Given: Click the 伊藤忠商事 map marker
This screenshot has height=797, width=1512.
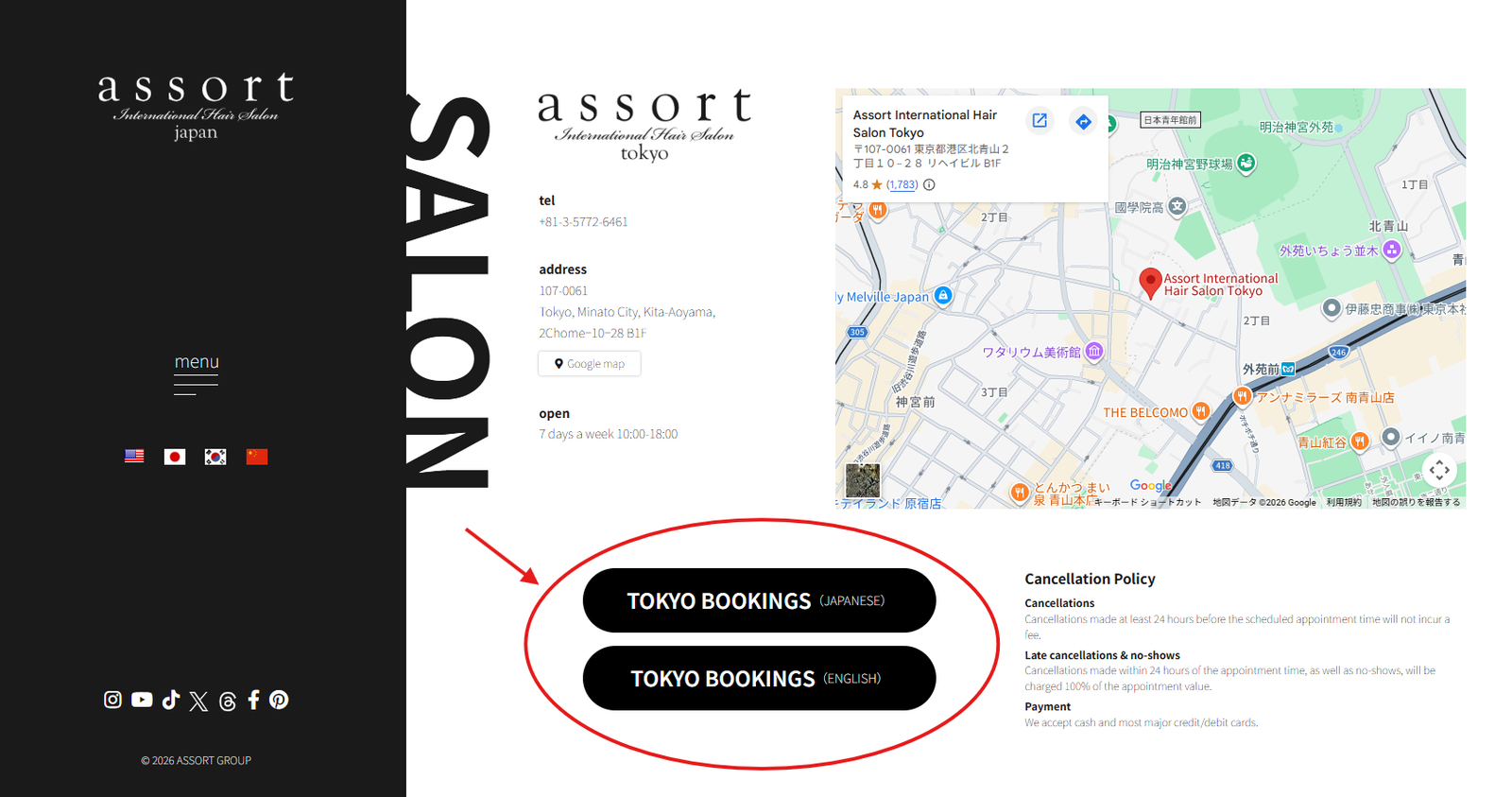Looking at the screenshot, I should click(x=1332, y=308).
